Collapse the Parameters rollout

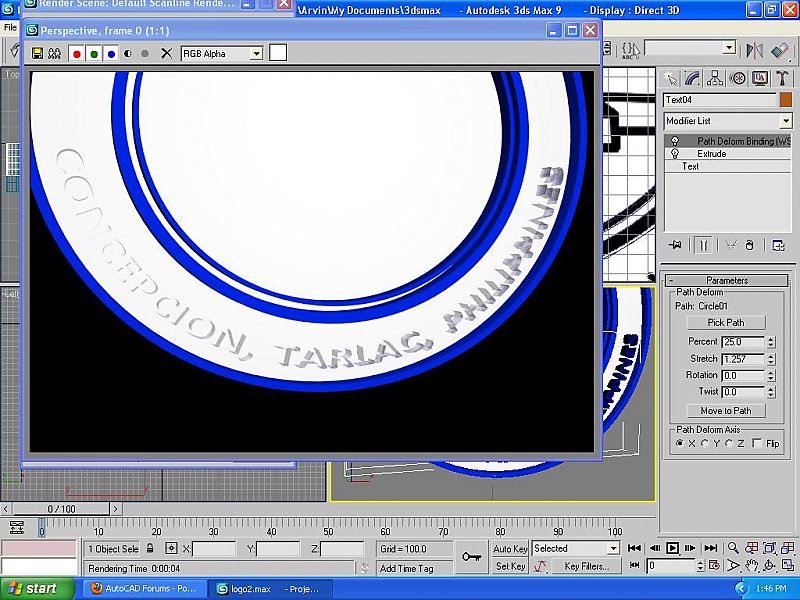pos(727,280)
